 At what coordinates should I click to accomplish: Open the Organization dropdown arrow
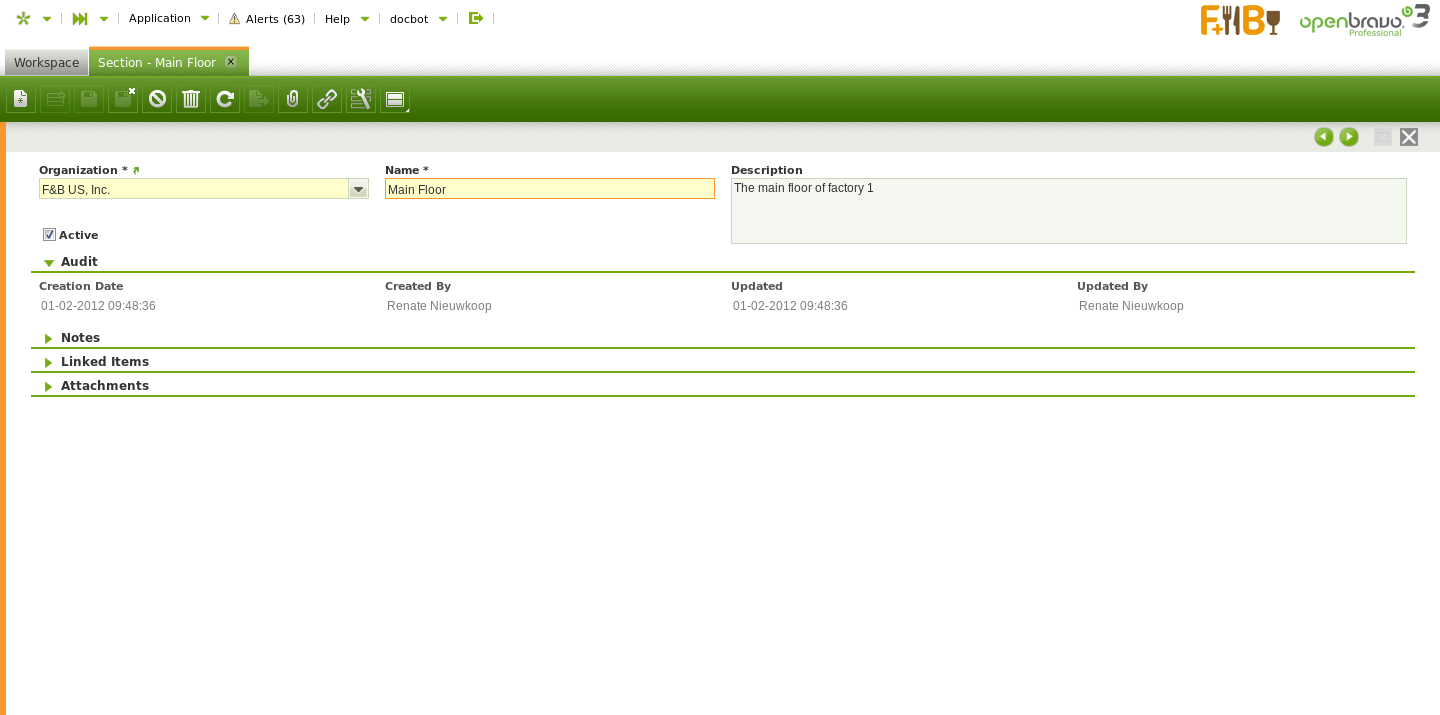[358, 189]
